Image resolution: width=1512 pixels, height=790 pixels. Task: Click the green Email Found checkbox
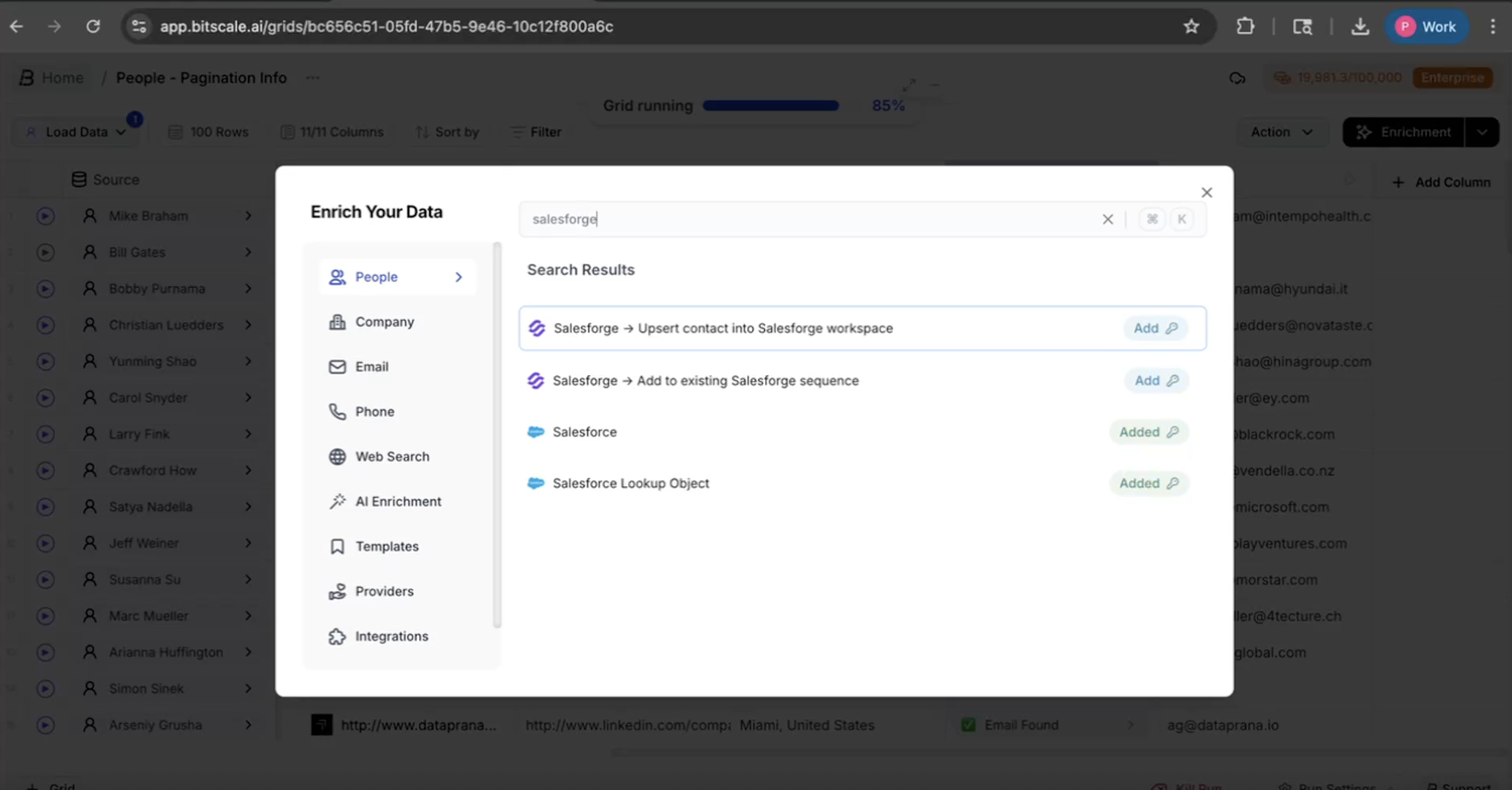coord(968,725)
